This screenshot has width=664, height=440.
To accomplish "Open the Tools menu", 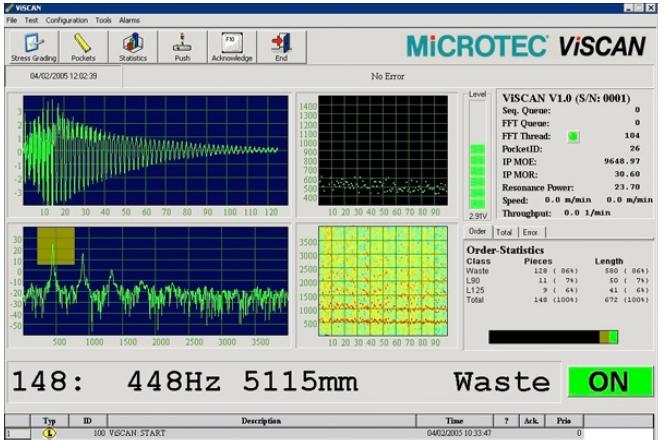I will [x=103, y=20].
